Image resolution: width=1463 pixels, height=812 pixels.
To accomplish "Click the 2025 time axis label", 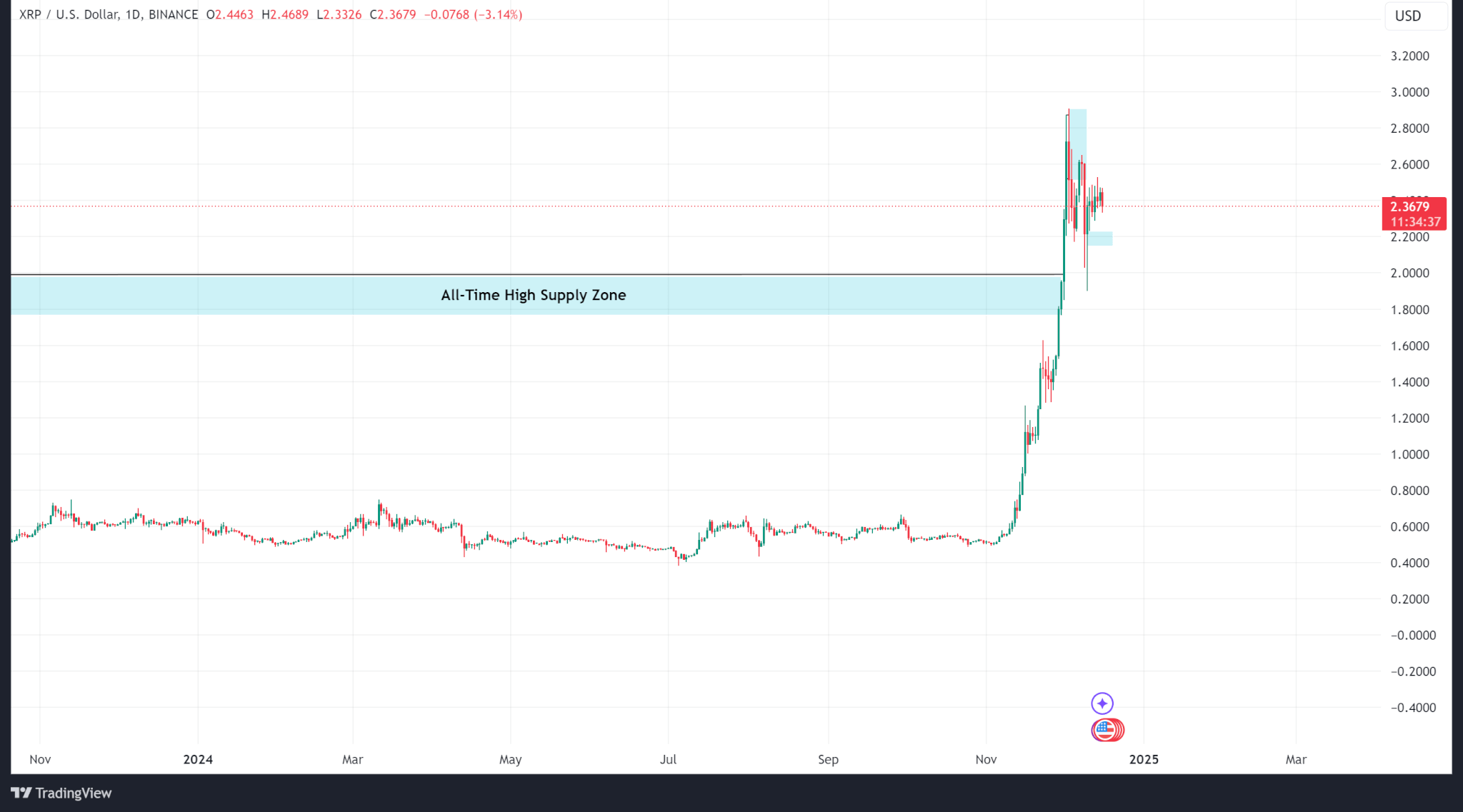I will pos(1144,759).
